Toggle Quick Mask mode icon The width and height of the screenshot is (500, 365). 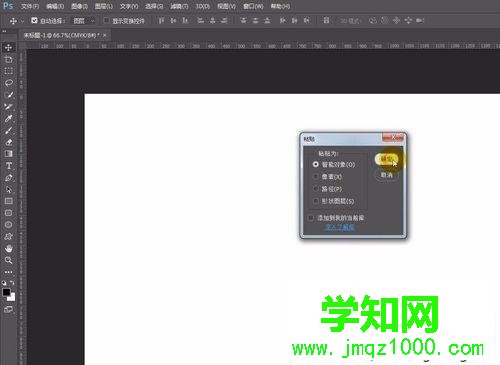(8, 309)
